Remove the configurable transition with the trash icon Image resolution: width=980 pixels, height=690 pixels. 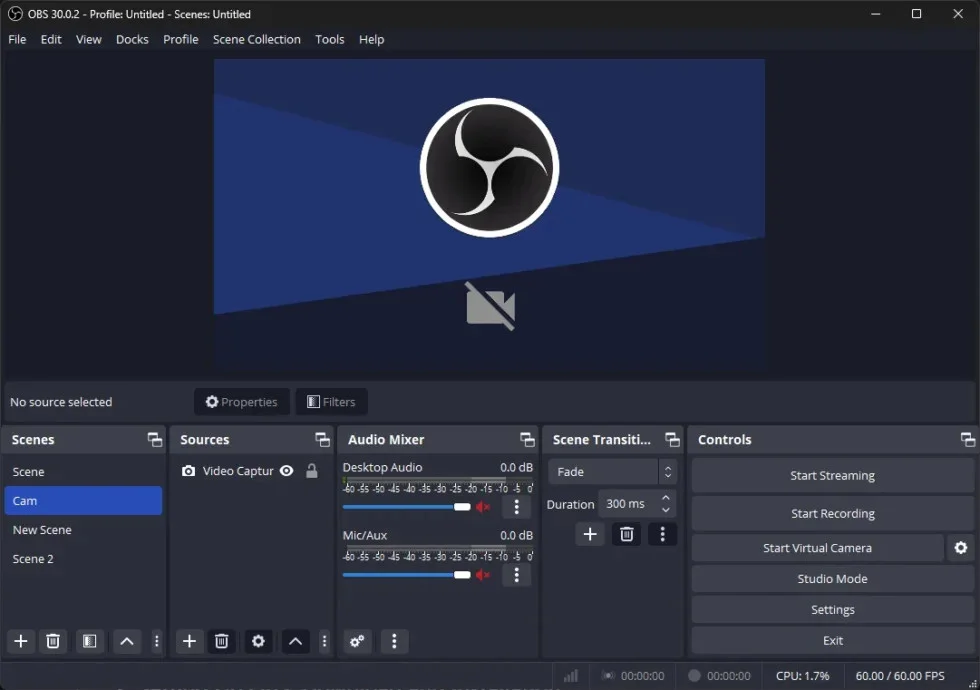click(627, 534)
